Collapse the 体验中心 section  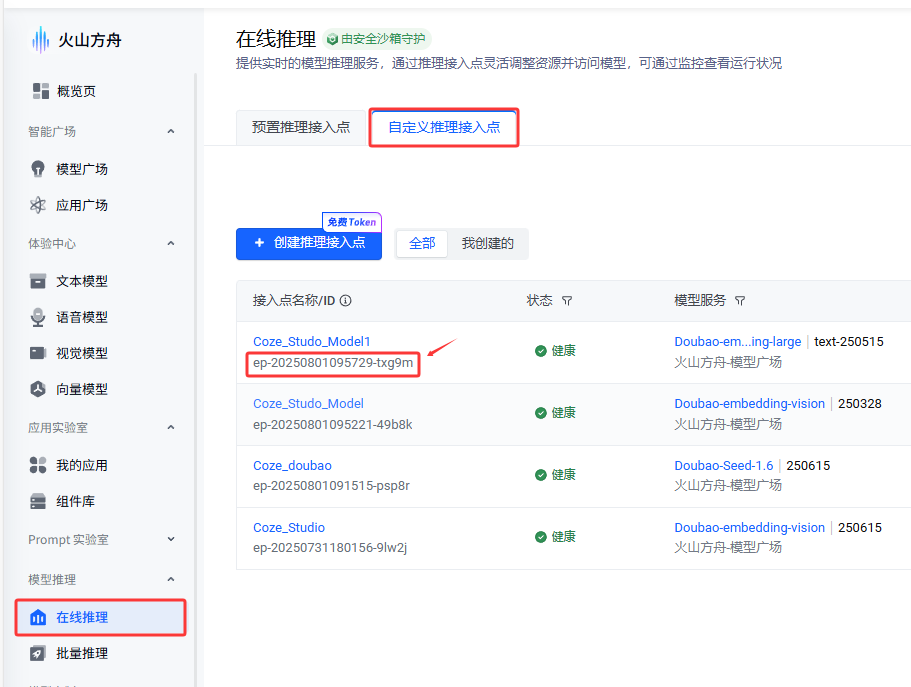coord(171,243)
